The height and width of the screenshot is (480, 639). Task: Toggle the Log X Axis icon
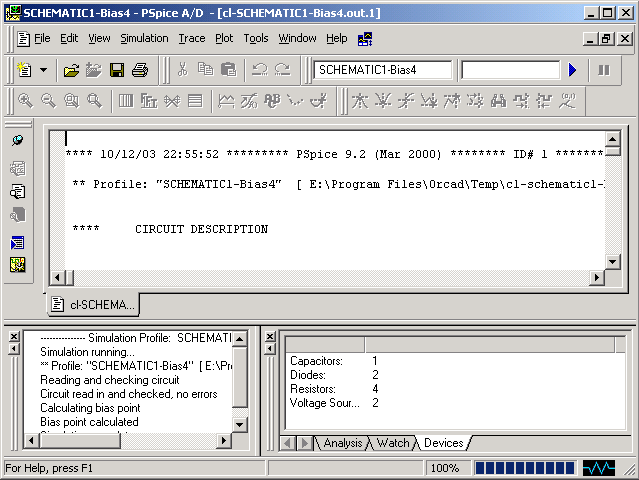[126, 101]
